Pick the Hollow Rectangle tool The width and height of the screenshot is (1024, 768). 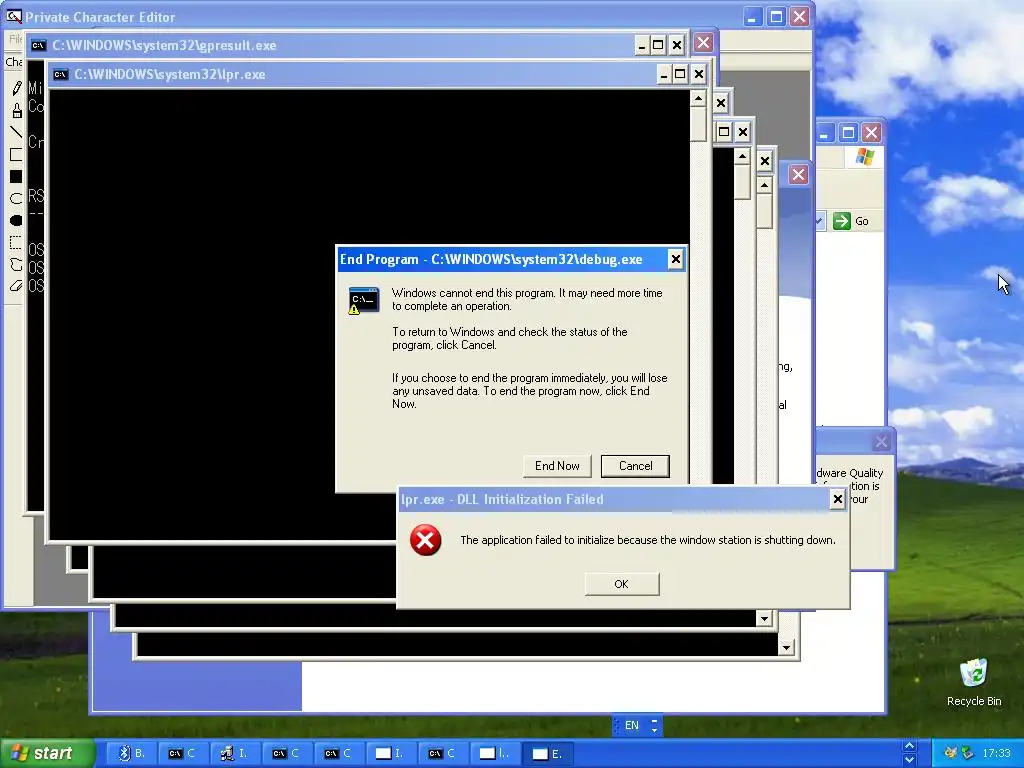tap(16, 155)
